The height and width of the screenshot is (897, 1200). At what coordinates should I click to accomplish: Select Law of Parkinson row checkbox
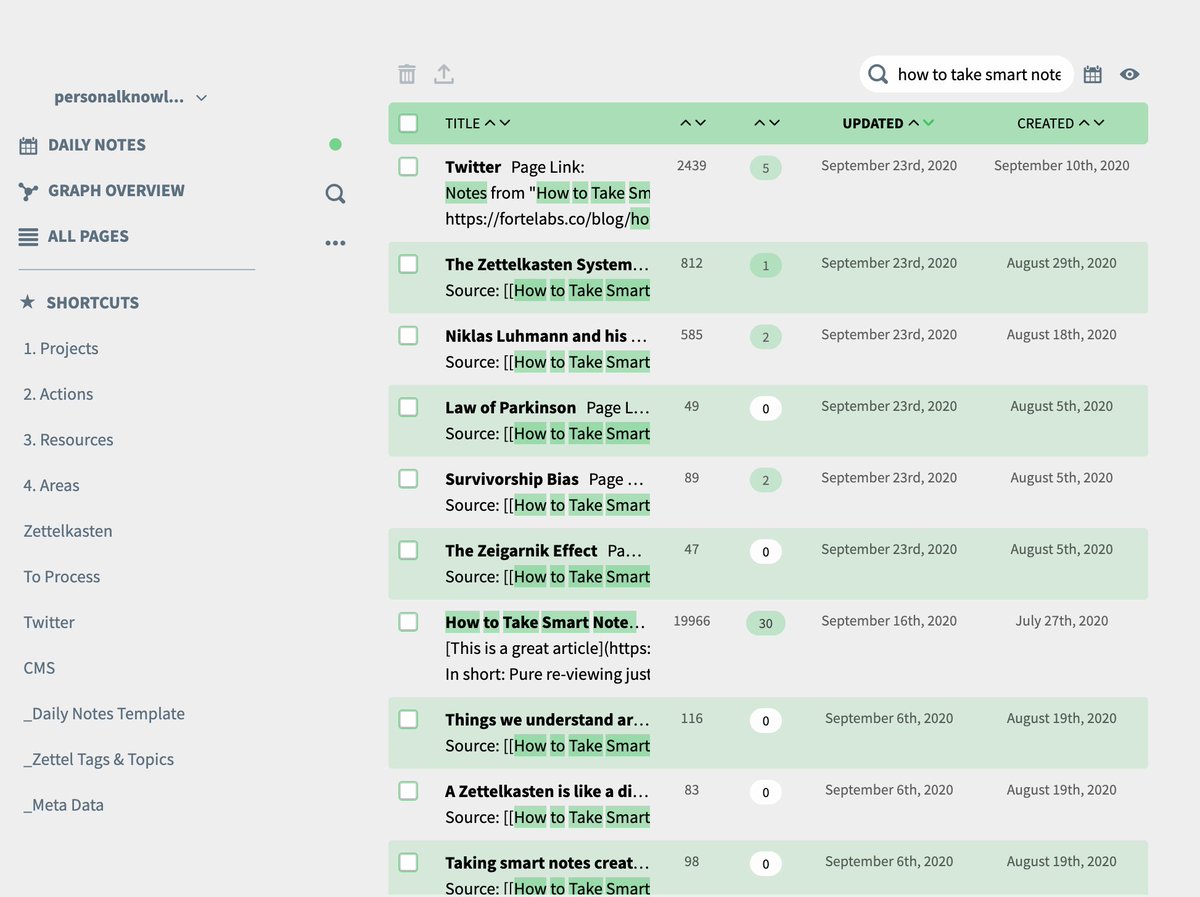point(408,407)
